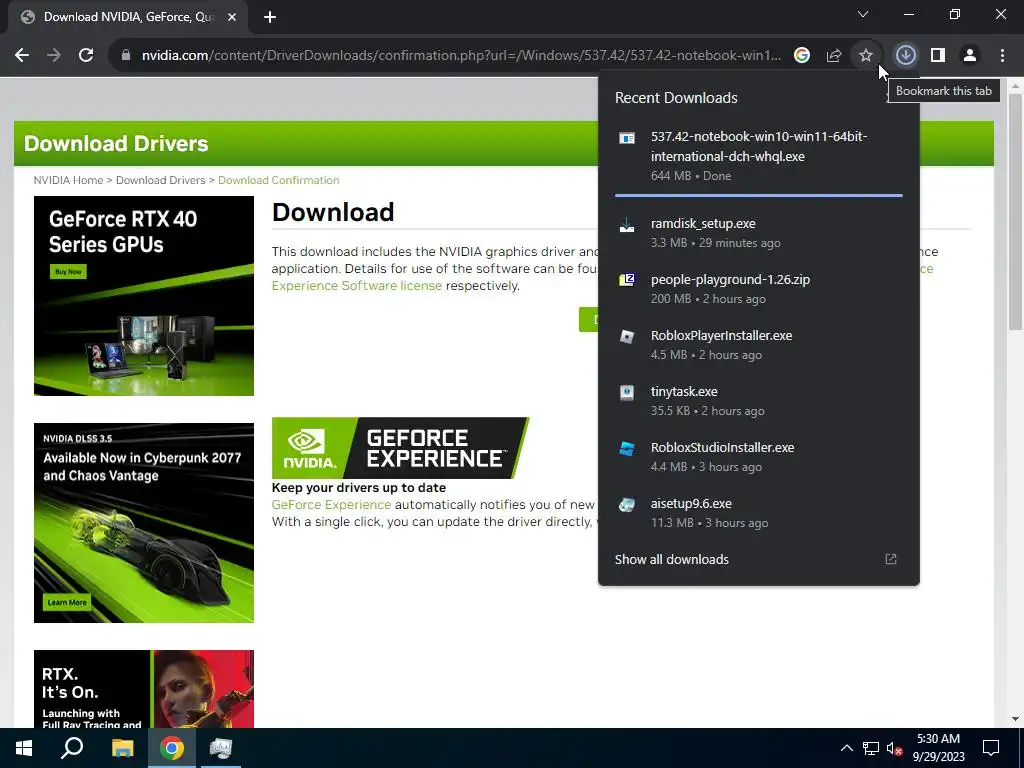Open a new browser tab

point(270,18)
